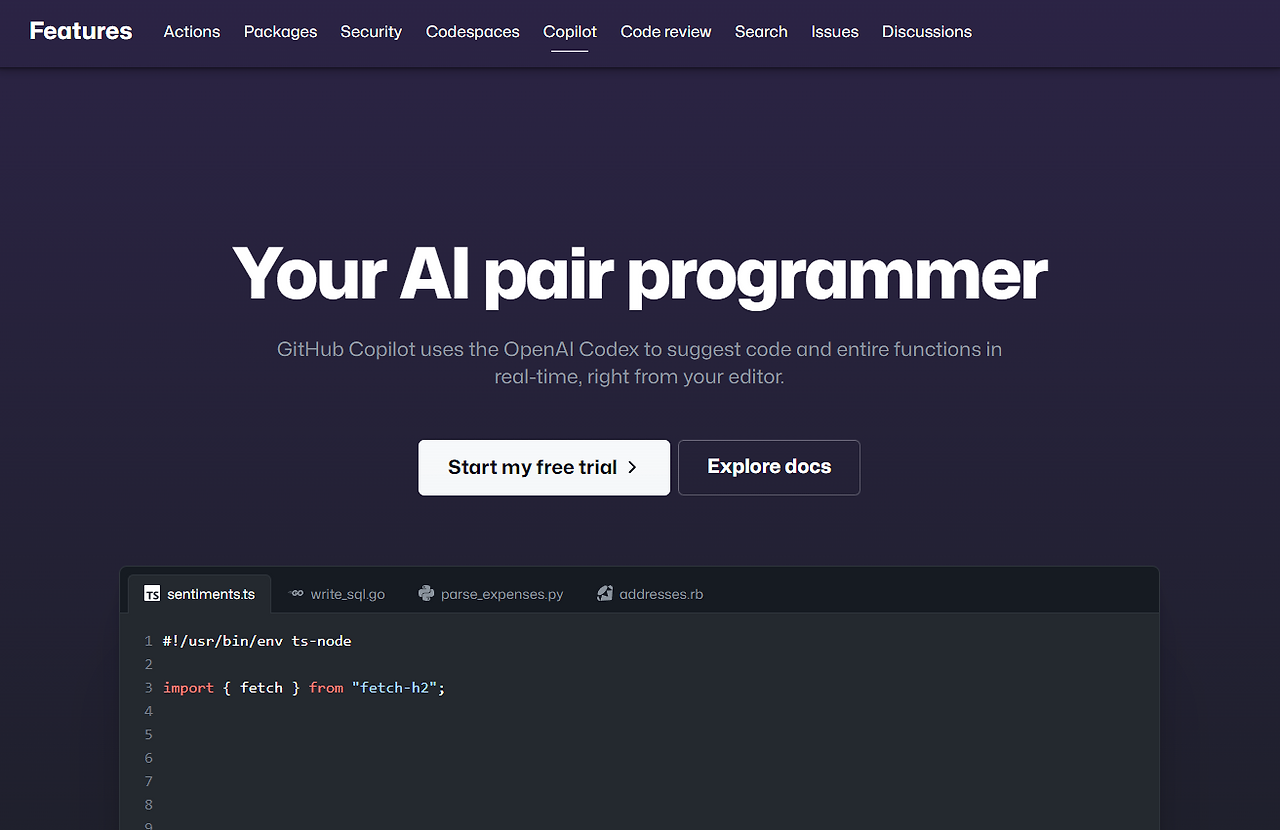The height and width of the screenshot is (830, 1280).
Task: Open Codespaces from the nav bar
Action: (x=473, y=32)
